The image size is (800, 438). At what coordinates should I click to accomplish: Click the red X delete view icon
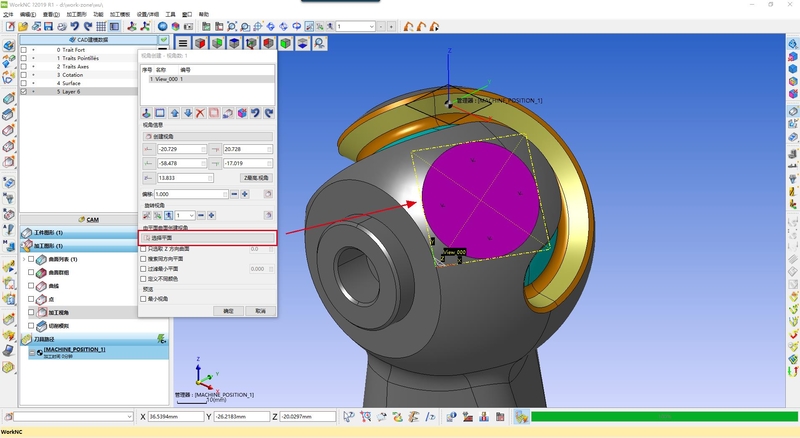200,113
